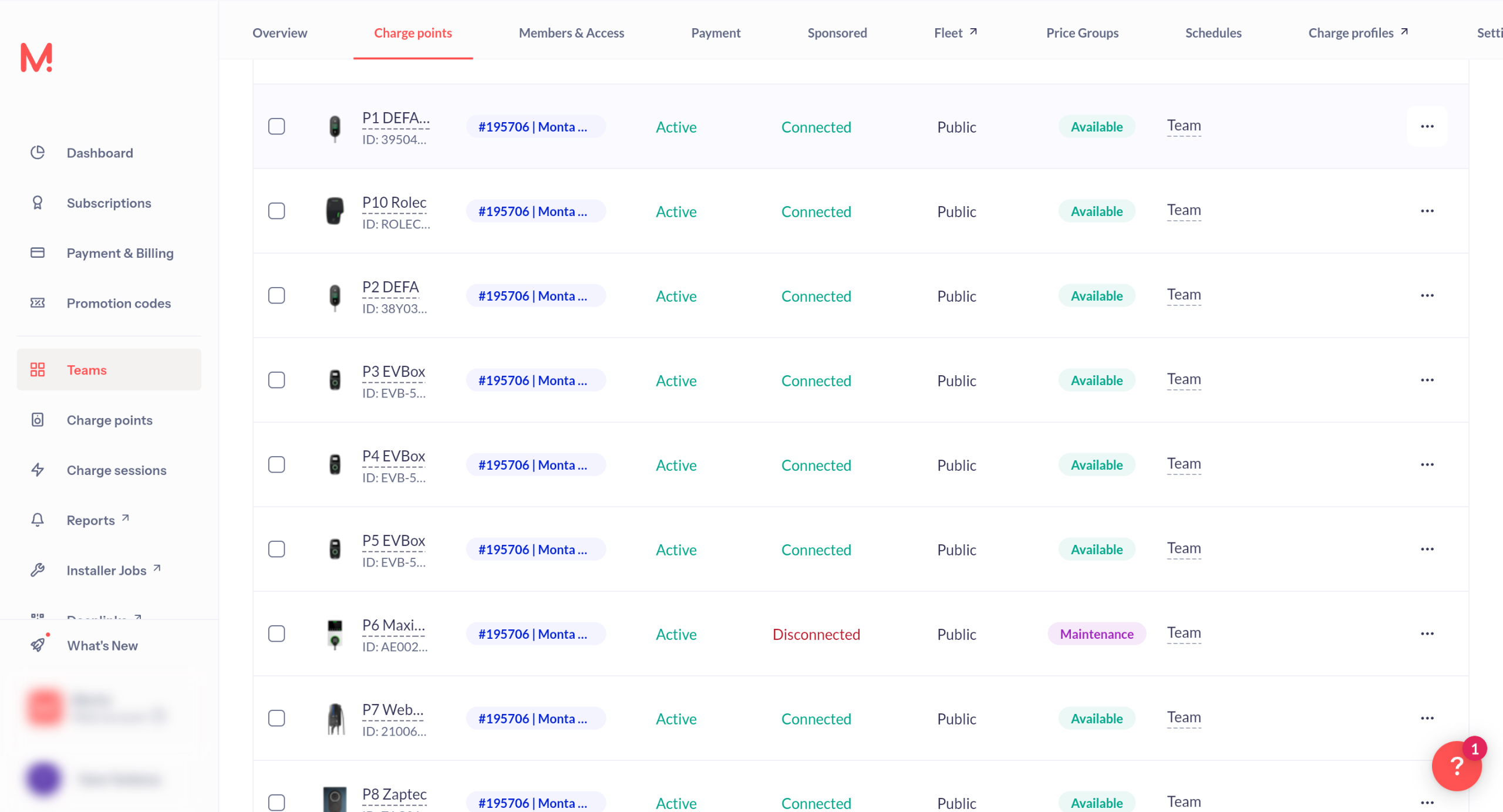Click the Installer Jobs wrench icon
The width and height of the screenshot is (1503, 812).
38,570
